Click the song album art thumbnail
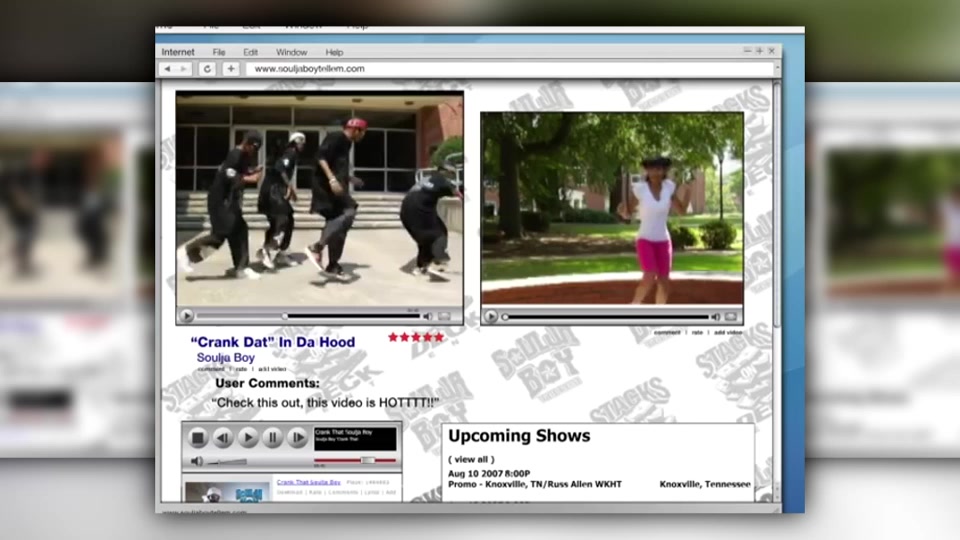 click(x=227, y=492)
